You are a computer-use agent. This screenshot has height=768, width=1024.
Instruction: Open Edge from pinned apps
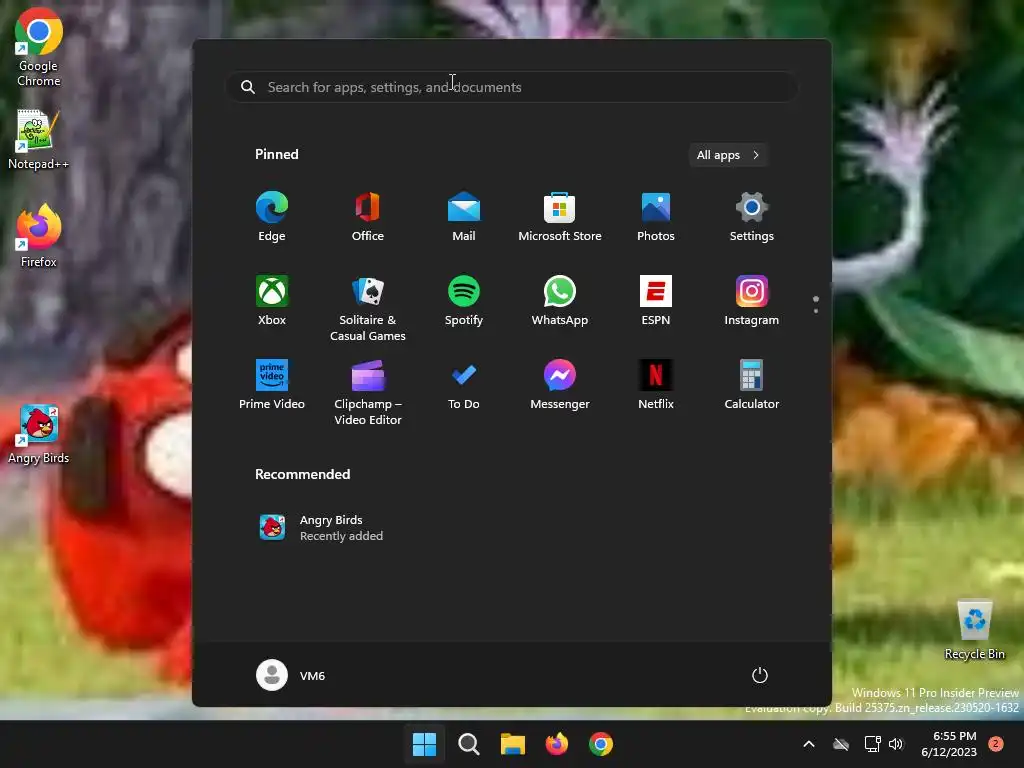[272, 217]
